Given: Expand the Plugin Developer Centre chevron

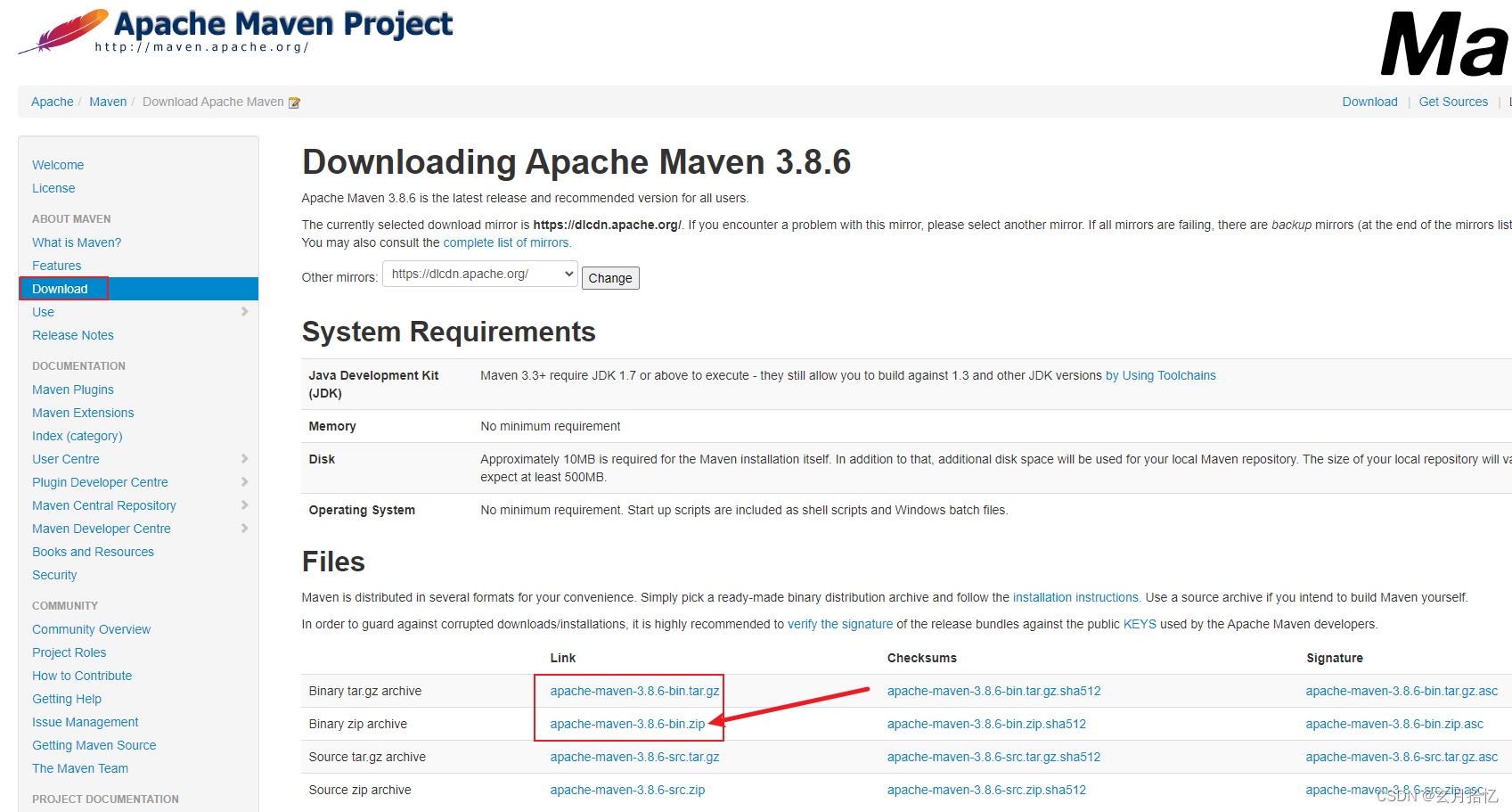Looking at the screenshot, I should (244, 482).
